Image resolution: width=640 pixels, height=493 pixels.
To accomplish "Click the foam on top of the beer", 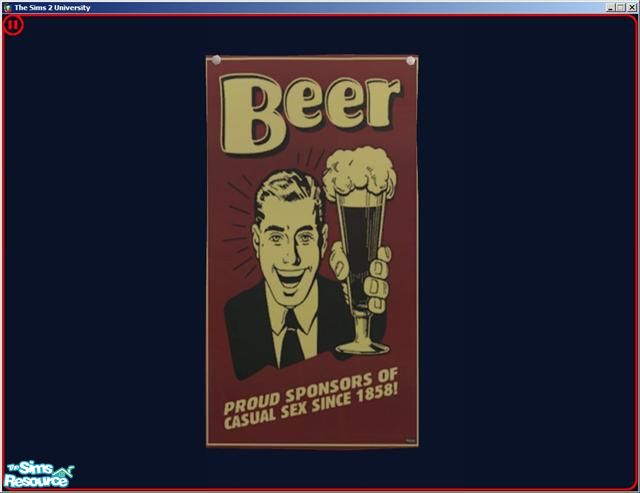I will tap(353, 171).
